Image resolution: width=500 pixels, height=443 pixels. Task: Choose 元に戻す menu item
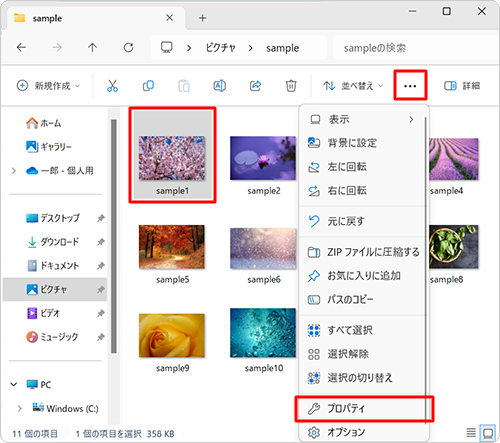pyautogui.click(x=362, y=221)
